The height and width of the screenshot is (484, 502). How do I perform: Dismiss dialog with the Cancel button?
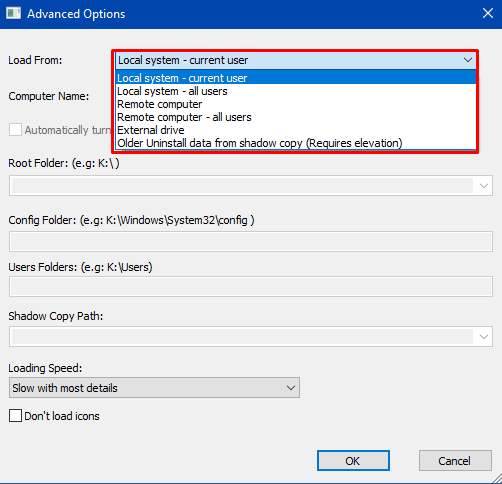tap(455, 461)
